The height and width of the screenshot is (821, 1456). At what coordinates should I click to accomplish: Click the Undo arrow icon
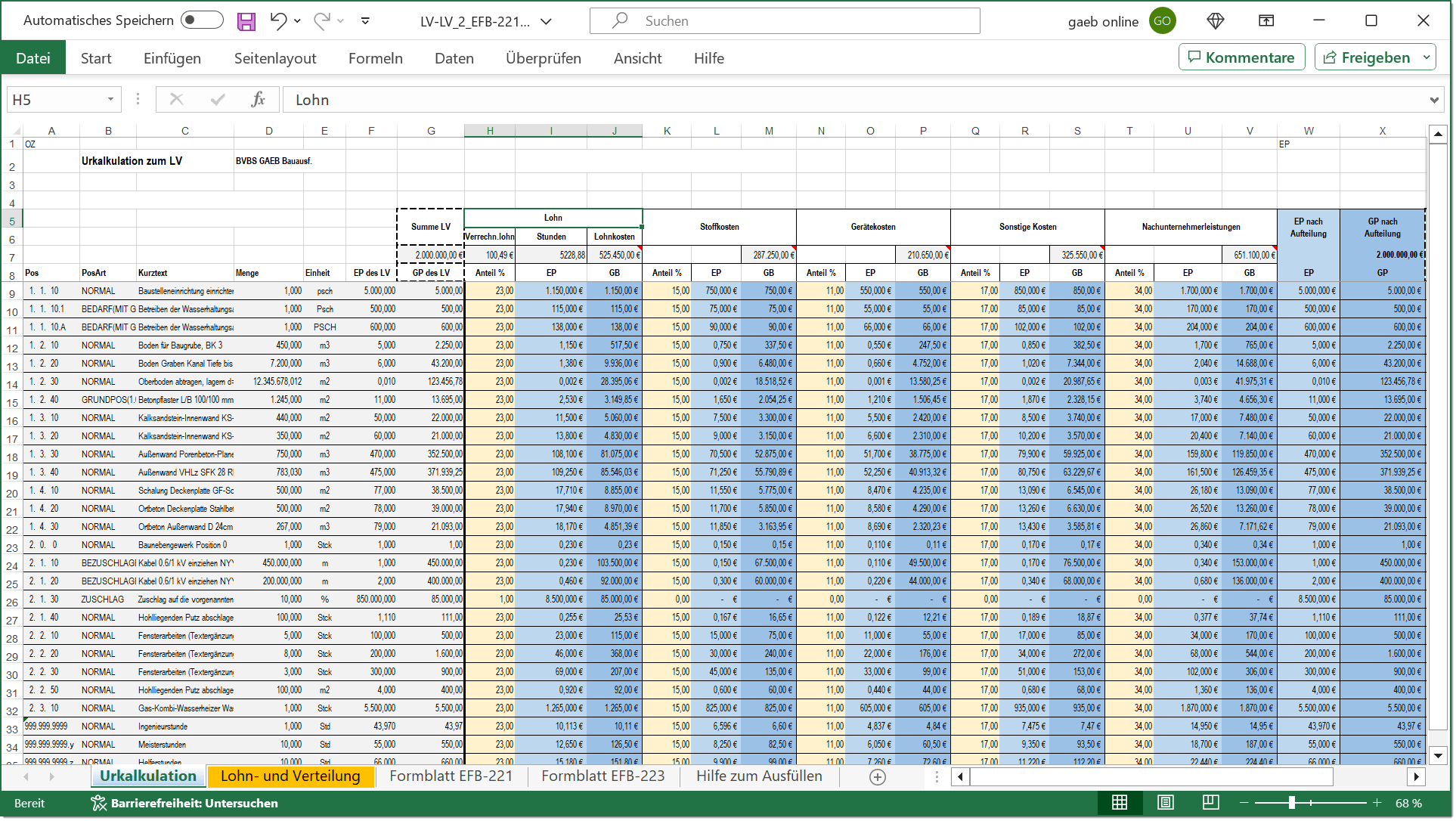278,21
